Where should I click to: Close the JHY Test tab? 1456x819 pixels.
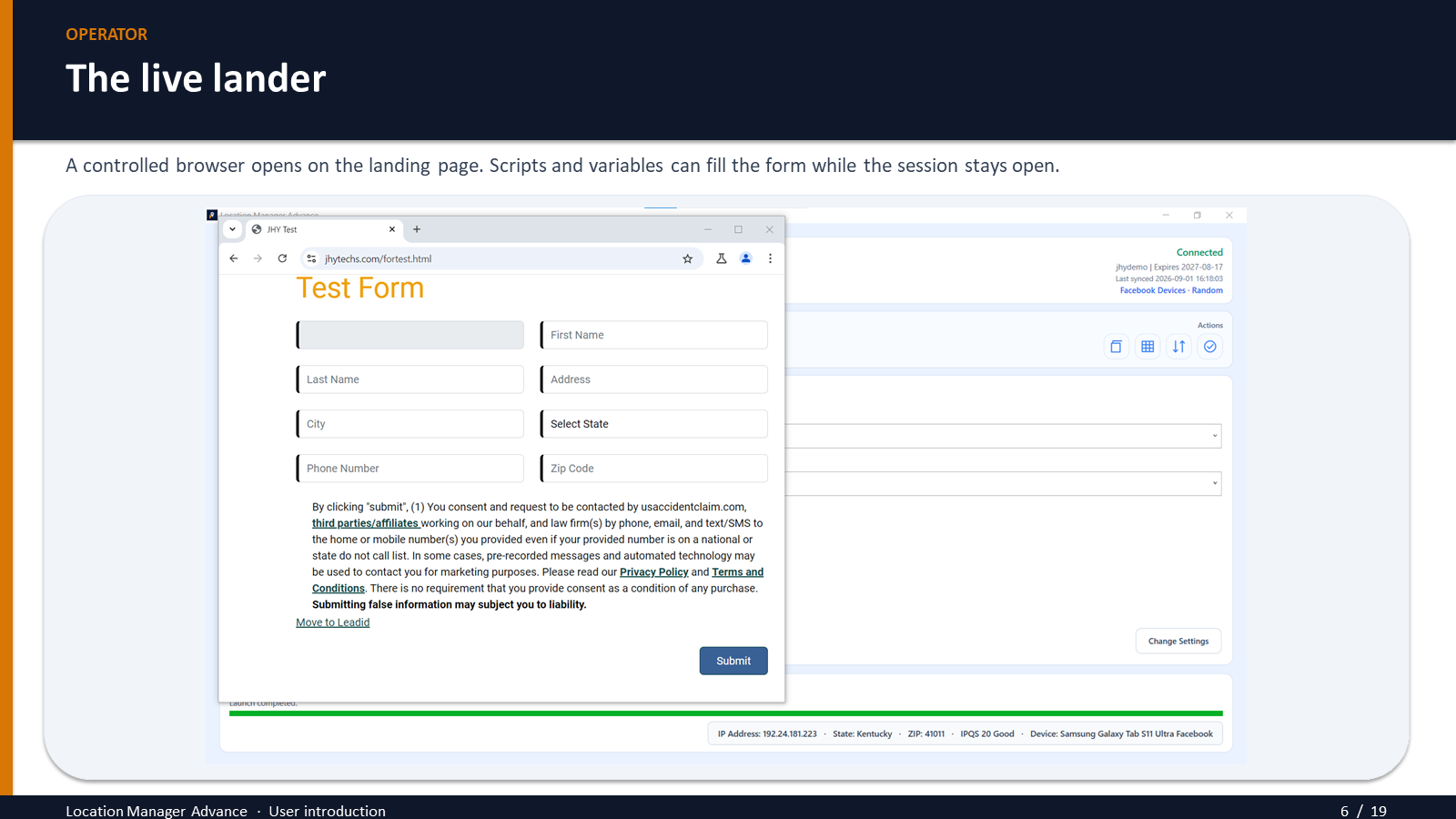(392, 229)
